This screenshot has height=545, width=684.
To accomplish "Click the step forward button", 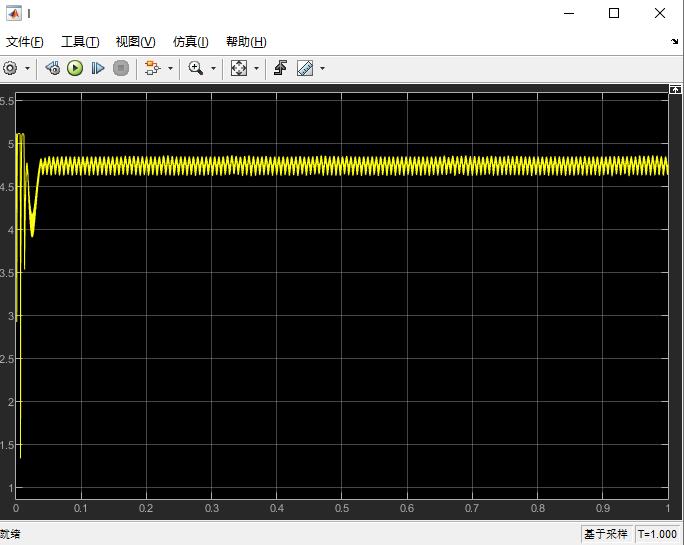I will click(x=98, y=68).
